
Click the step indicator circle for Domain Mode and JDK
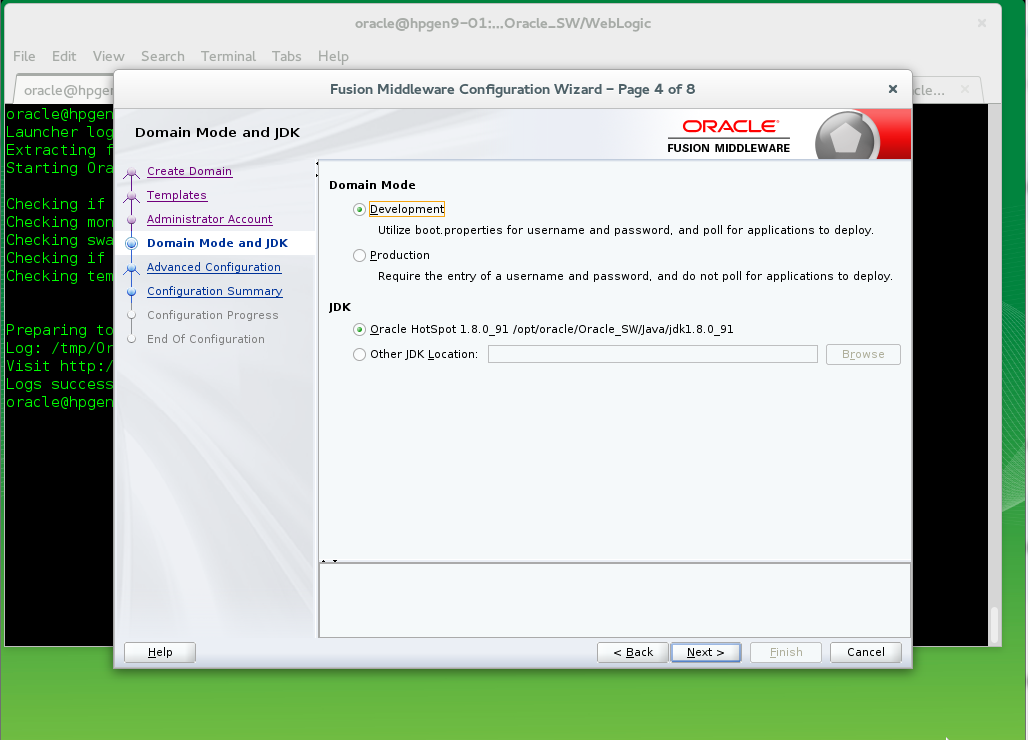[131, 243]
